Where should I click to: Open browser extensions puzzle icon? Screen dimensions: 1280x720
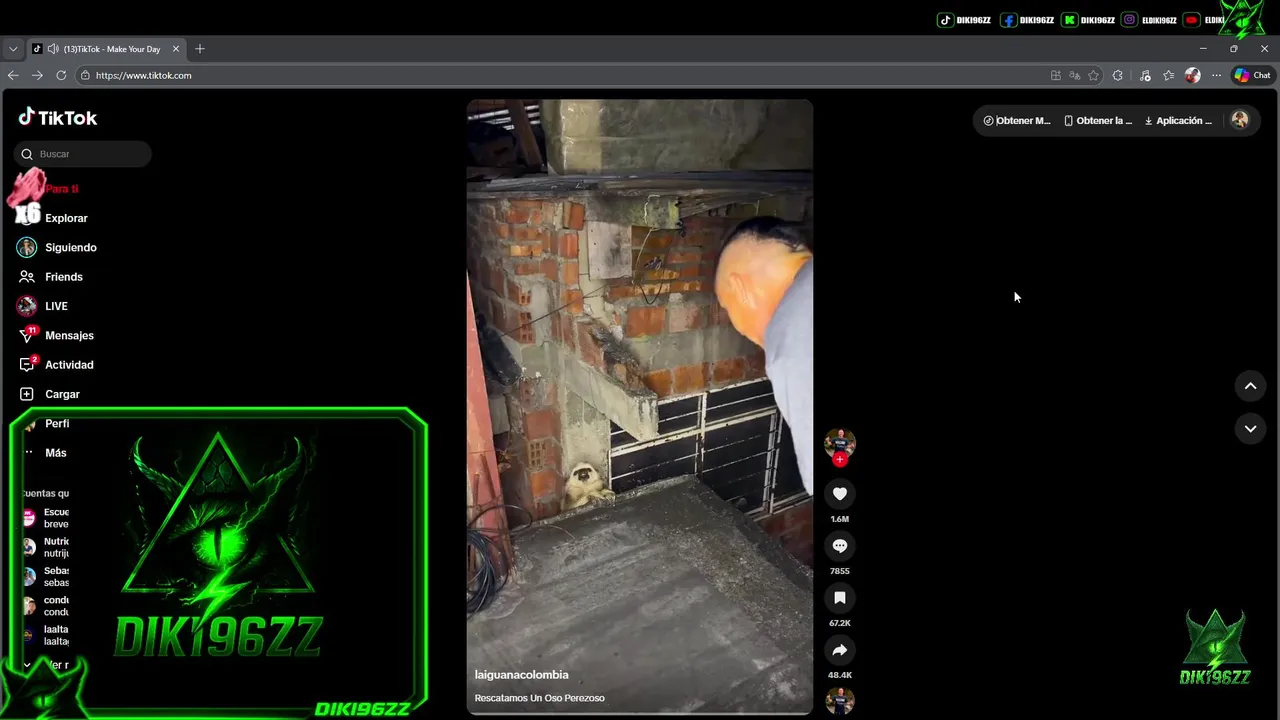1118,75
